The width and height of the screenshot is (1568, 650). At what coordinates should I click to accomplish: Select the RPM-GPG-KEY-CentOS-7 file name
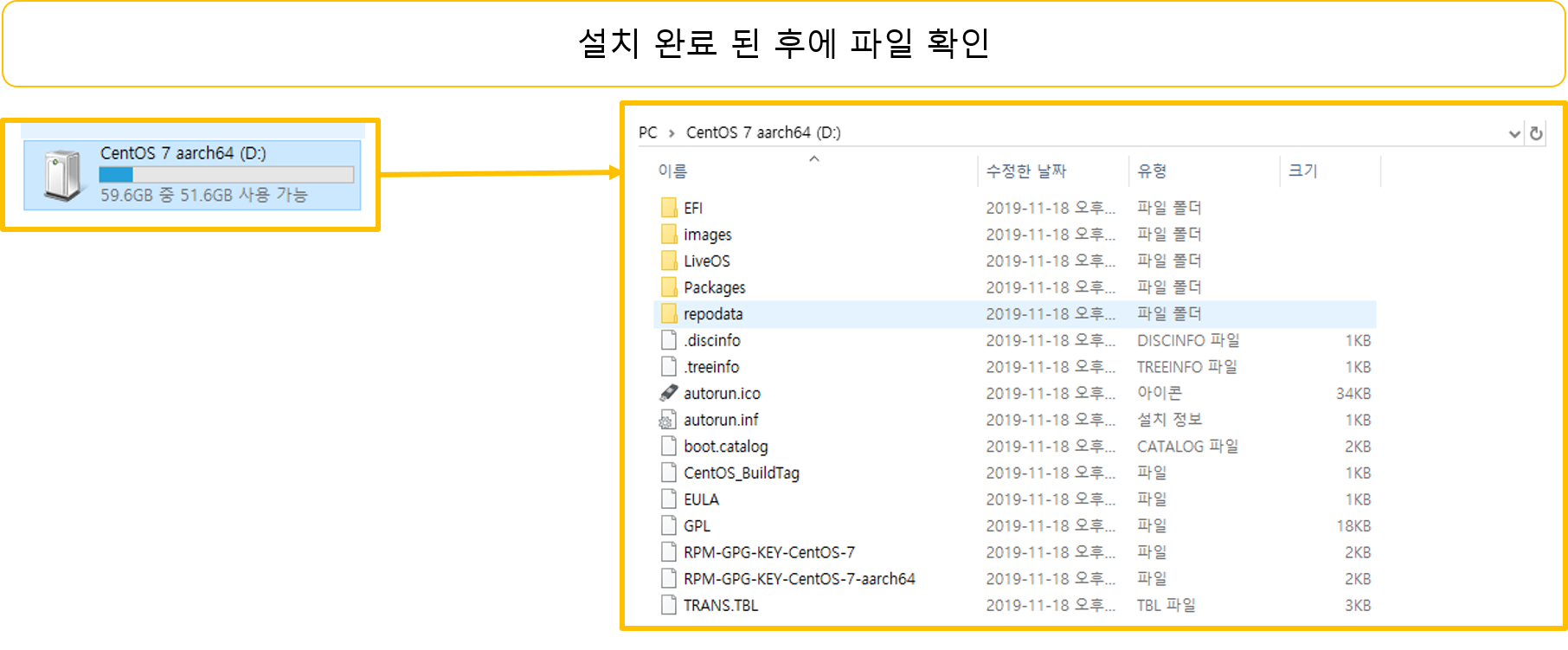[769, 552]
